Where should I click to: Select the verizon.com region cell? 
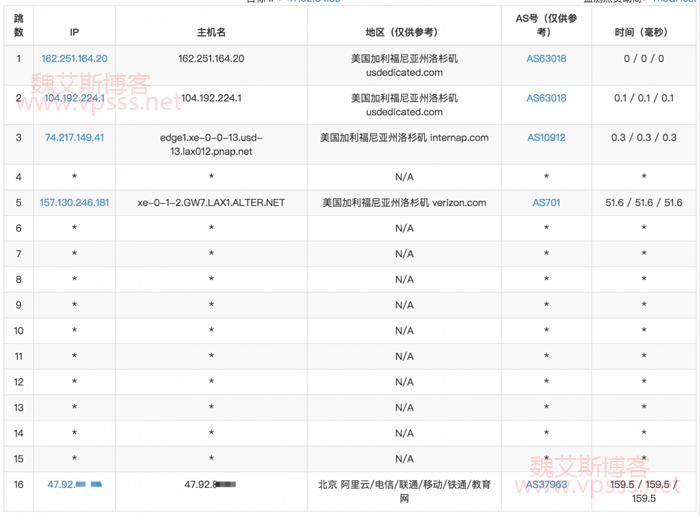coord(404,202)
